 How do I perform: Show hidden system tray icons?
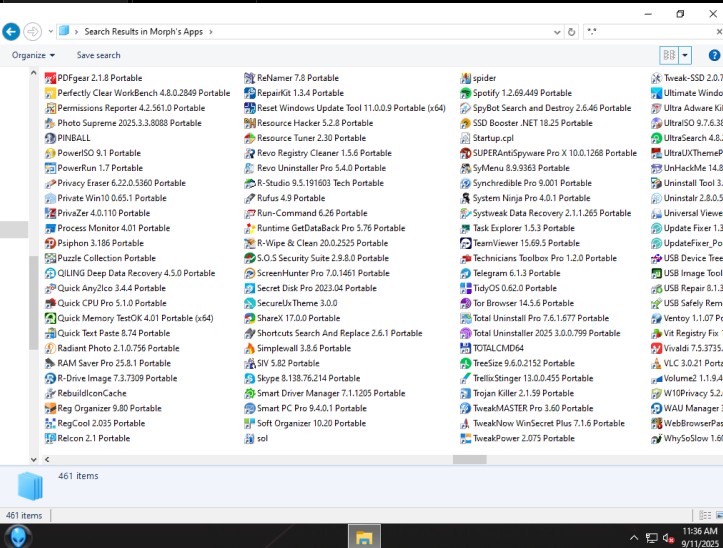click(x=634, y=537)
